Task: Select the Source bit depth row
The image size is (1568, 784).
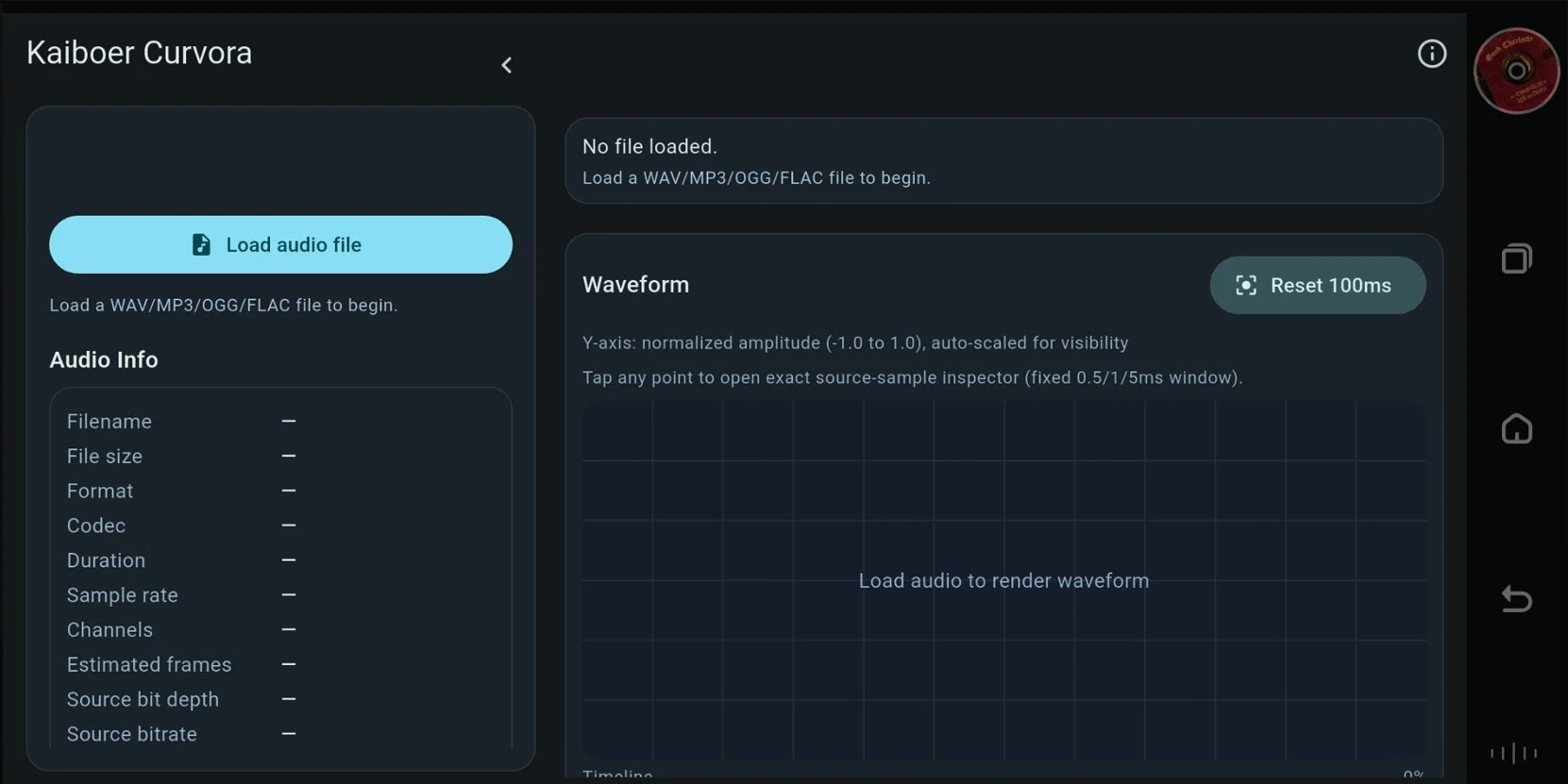Action: 280,699
